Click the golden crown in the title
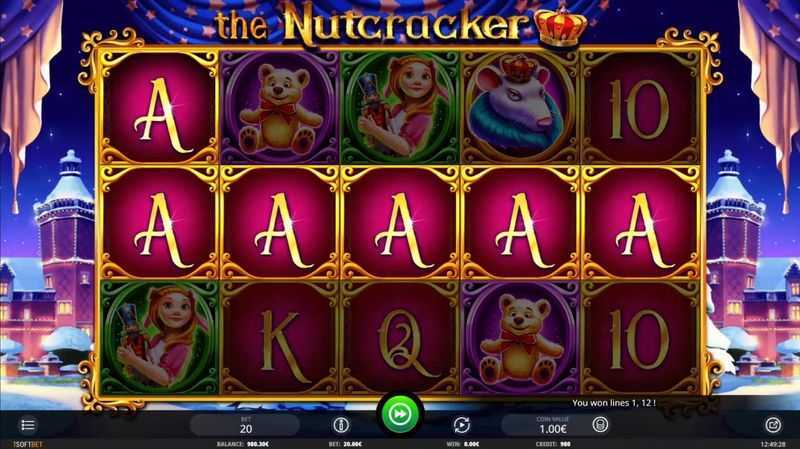 click(x=560, y=27)
